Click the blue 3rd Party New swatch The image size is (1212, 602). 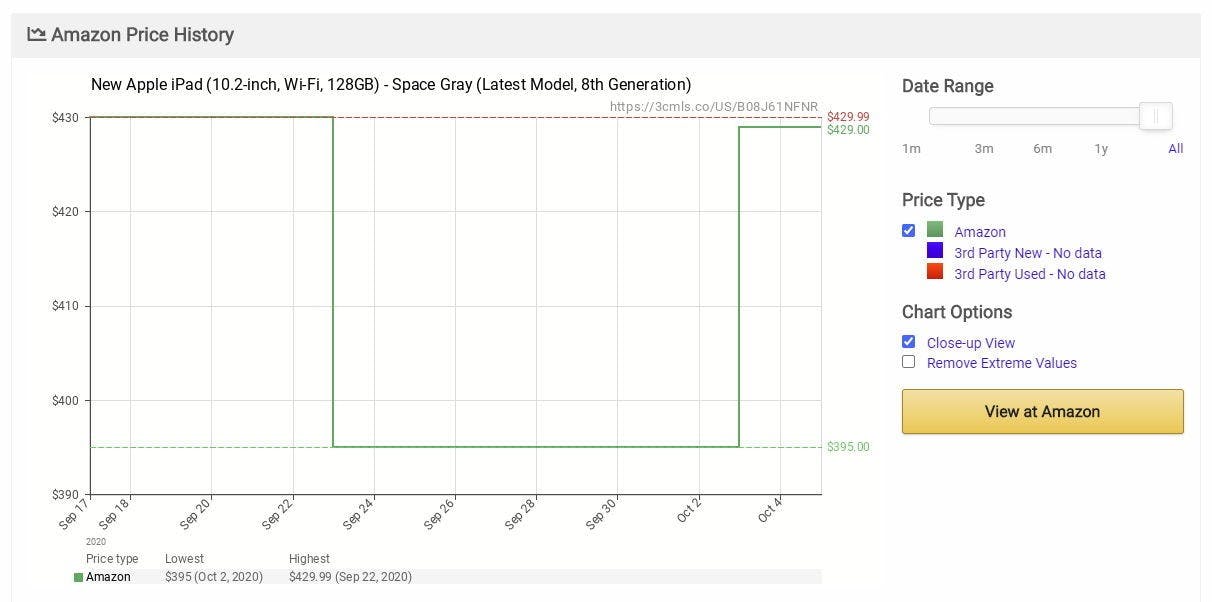click(935, 251)
